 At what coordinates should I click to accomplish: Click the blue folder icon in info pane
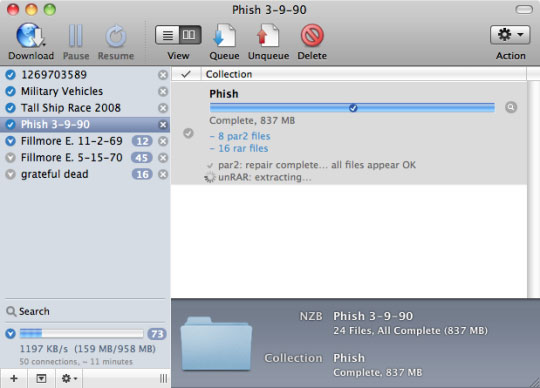coord(216,344)
